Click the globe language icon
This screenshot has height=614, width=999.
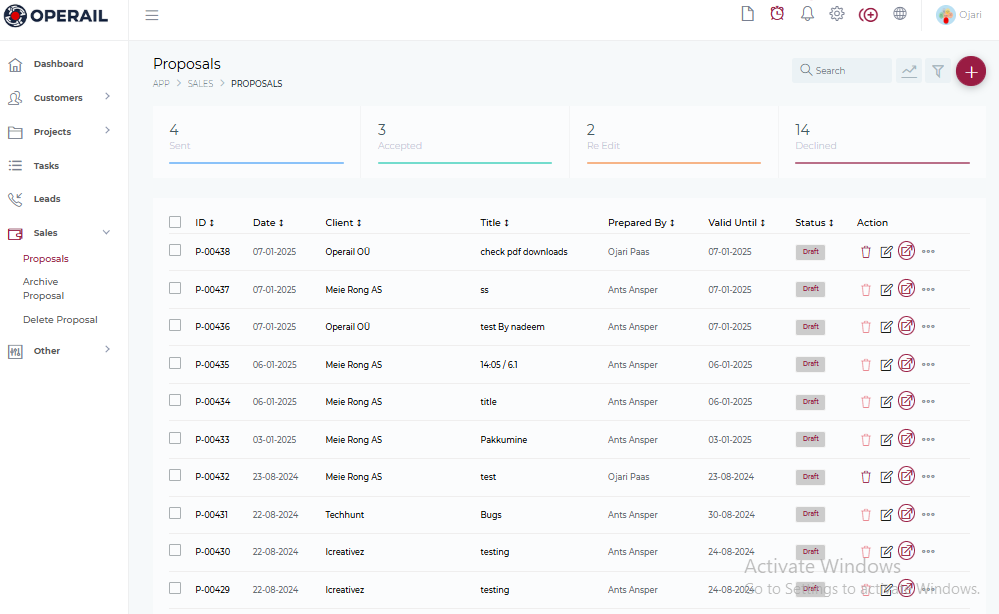[900, 14]
